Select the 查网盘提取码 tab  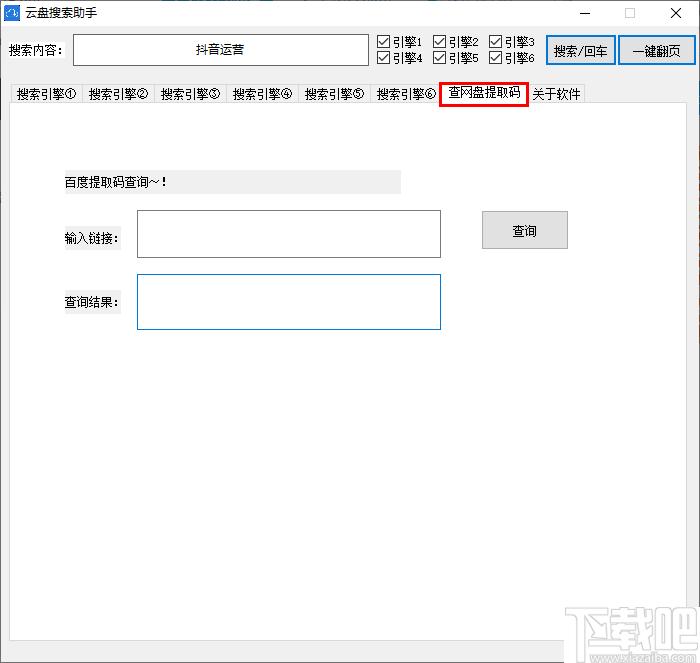(484, 93)
